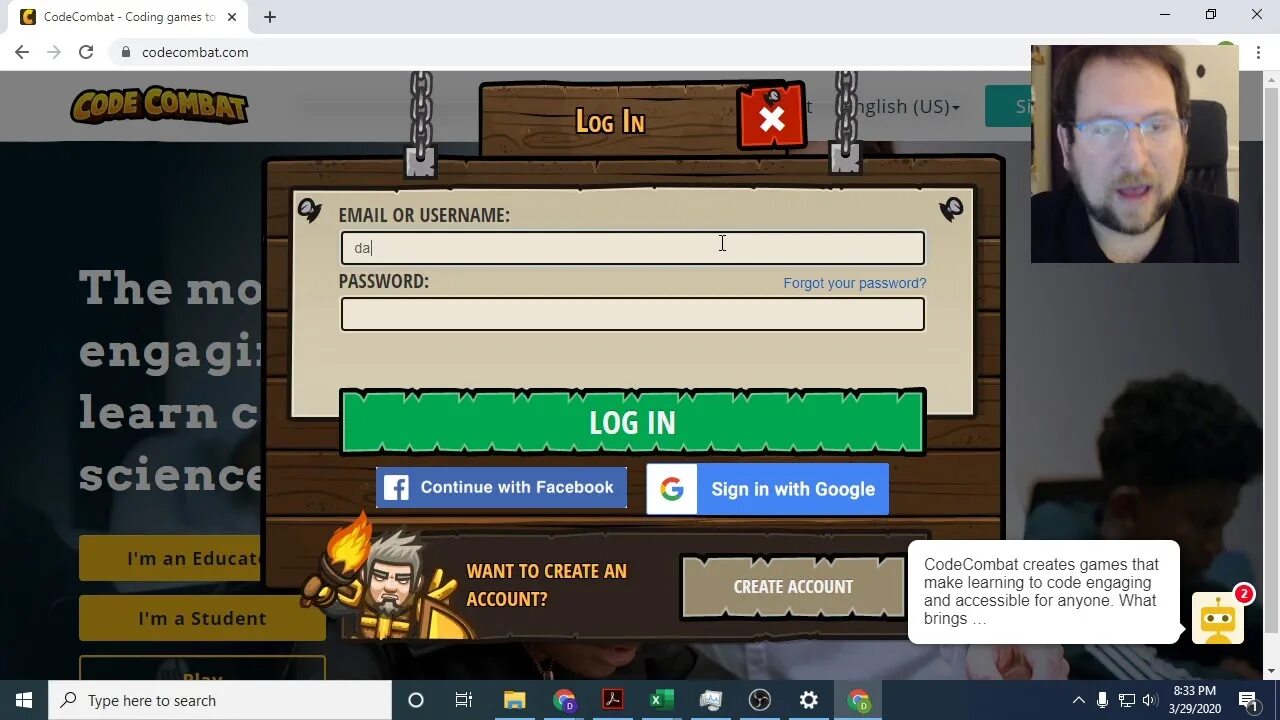This screenshot has width=1280, height=720.
Task: Click the network tray icon
Action: click(1126, 700)
